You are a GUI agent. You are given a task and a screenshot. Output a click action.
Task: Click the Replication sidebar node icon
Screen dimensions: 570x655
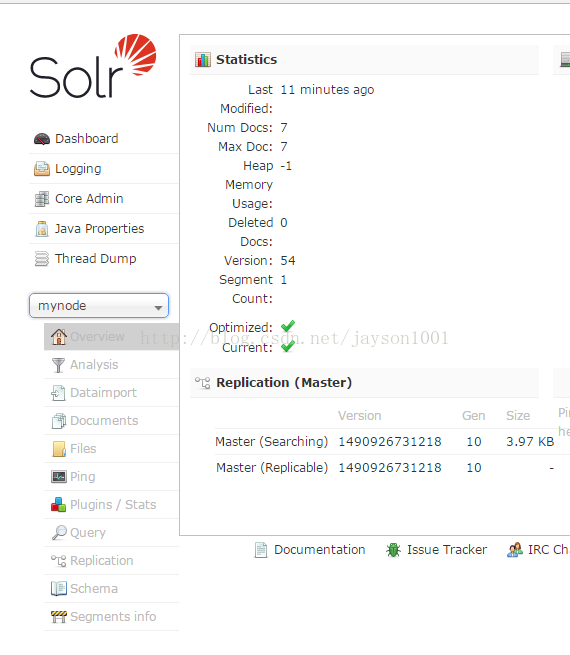coord(58,561)
